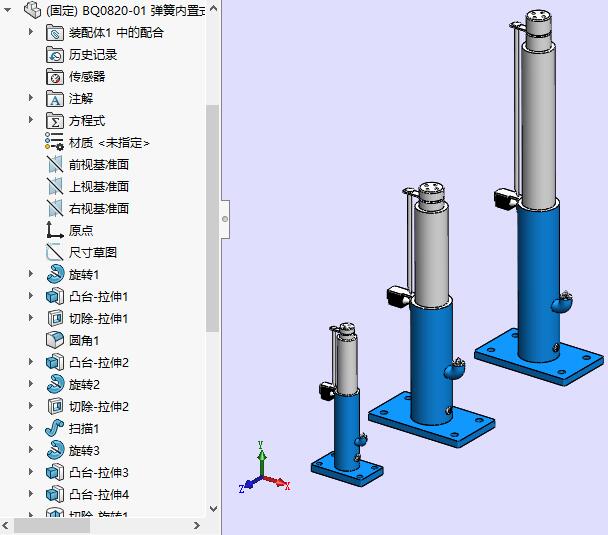The height and width of the screenshot is (535, 608).
Task: Click the panel collapse handle on splitter
Action: pos(225,219)
